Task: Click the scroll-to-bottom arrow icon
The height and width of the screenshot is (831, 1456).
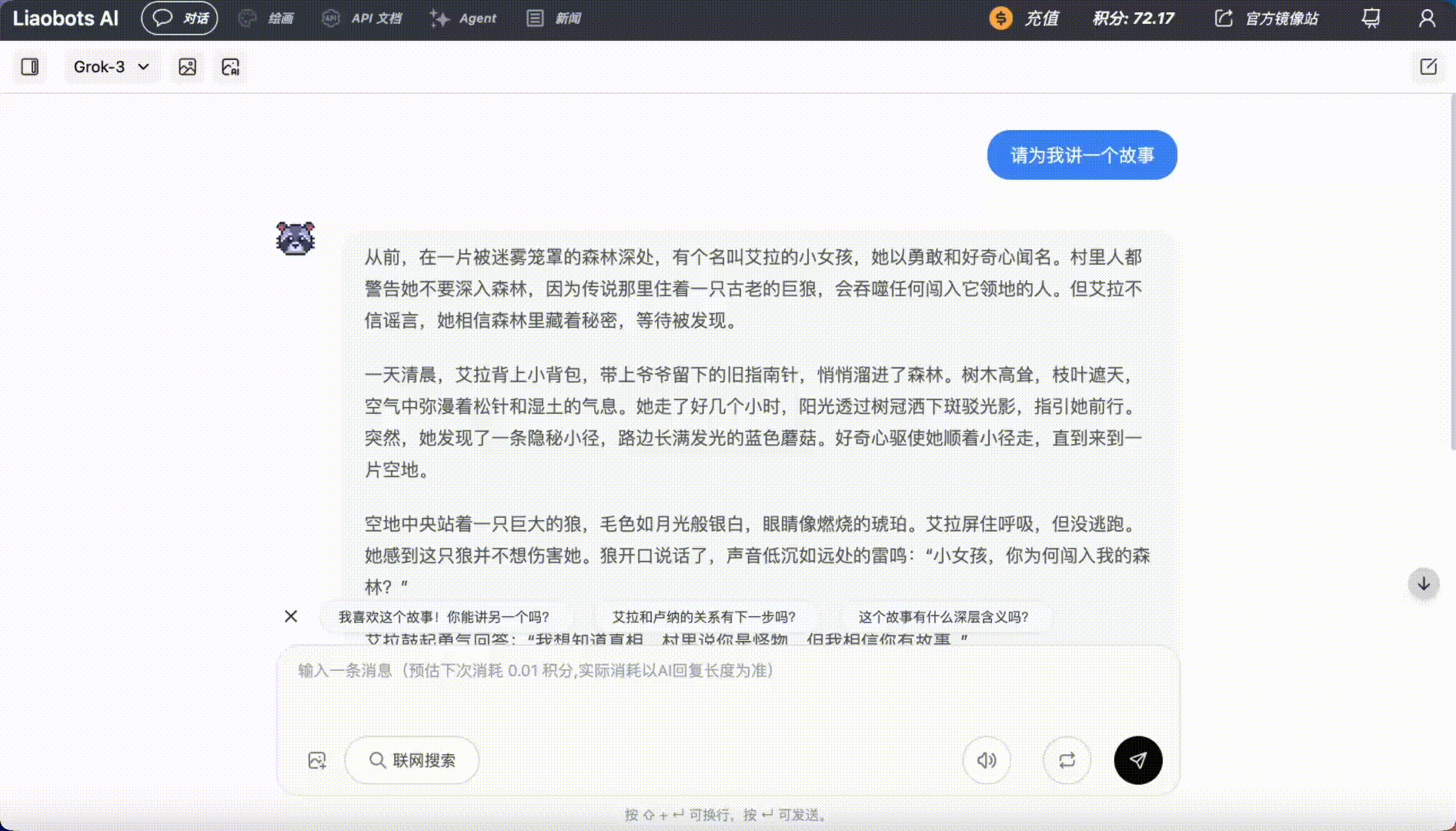Action: [x=1423, y=584]
